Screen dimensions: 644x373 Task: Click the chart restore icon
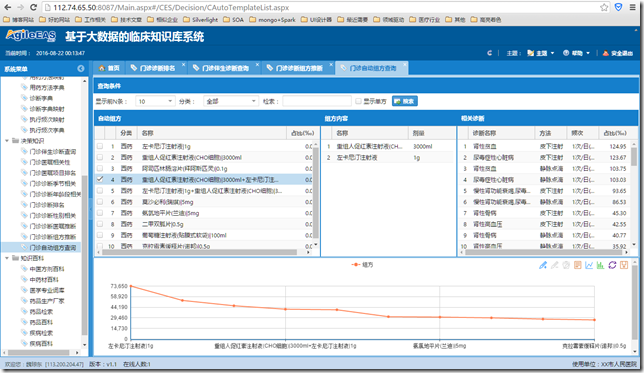click(612, 265)
